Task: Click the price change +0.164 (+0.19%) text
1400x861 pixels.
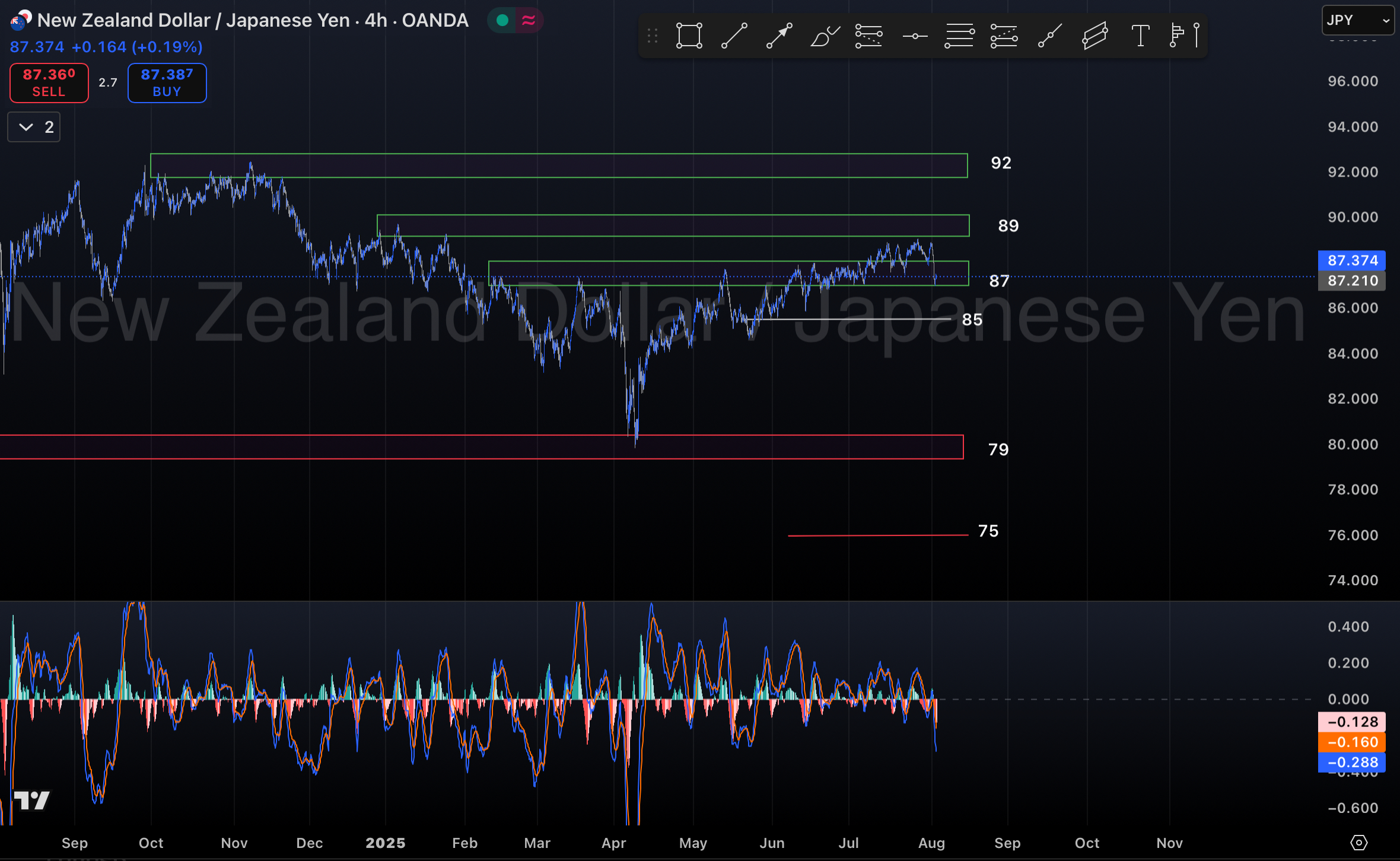Action: (x=137, y=47)
